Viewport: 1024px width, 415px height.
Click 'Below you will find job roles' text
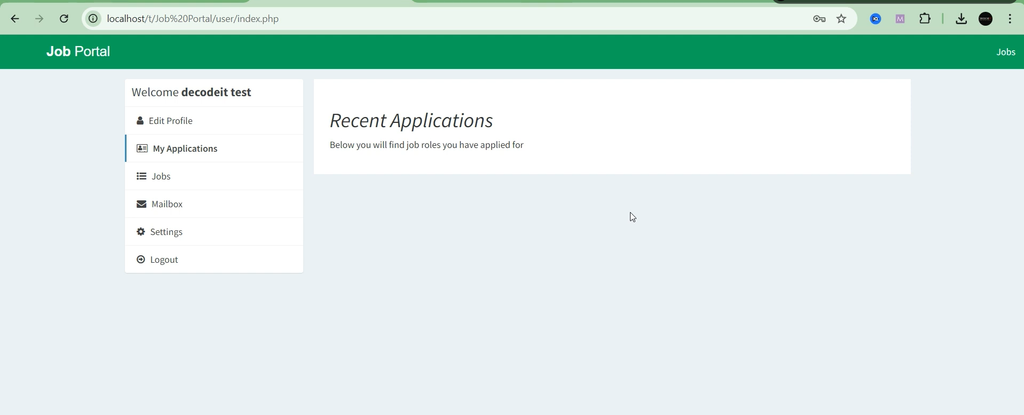[426, 145]
